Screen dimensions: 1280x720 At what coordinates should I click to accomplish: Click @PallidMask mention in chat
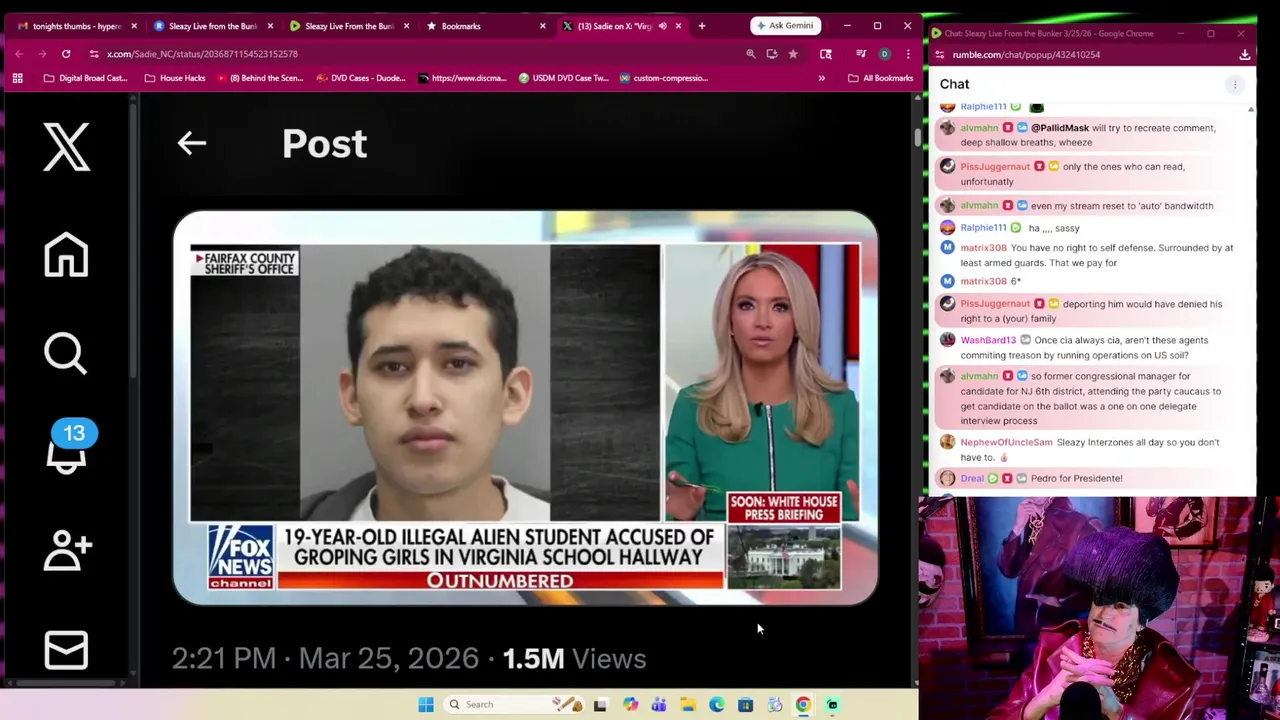click(1060, 128)
